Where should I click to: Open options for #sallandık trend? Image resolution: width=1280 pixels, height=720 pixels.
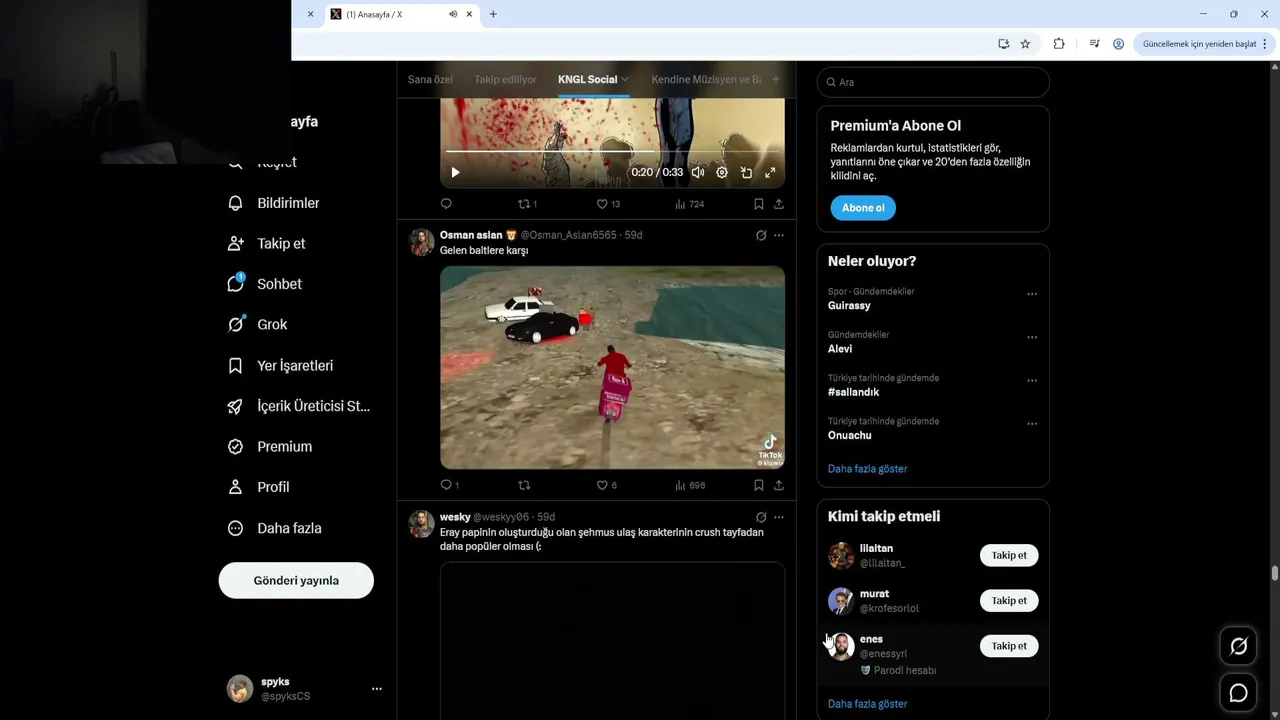click(x=1032, y=381)
